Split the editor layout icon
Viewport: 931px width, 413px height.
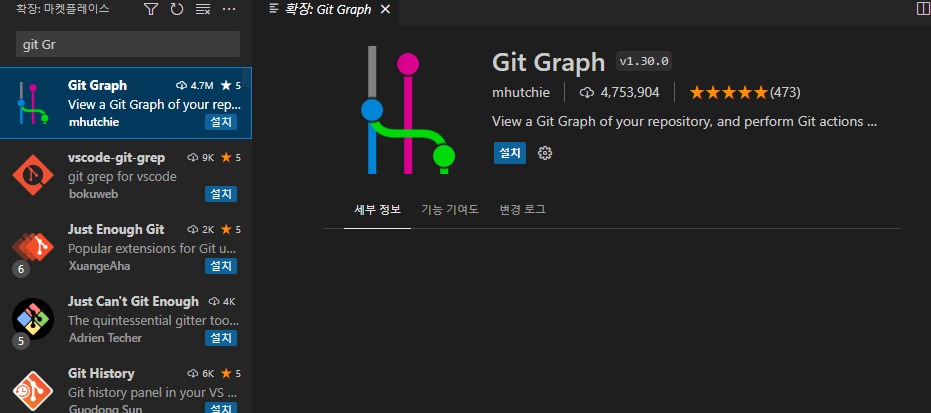click(x=923, y=8)
